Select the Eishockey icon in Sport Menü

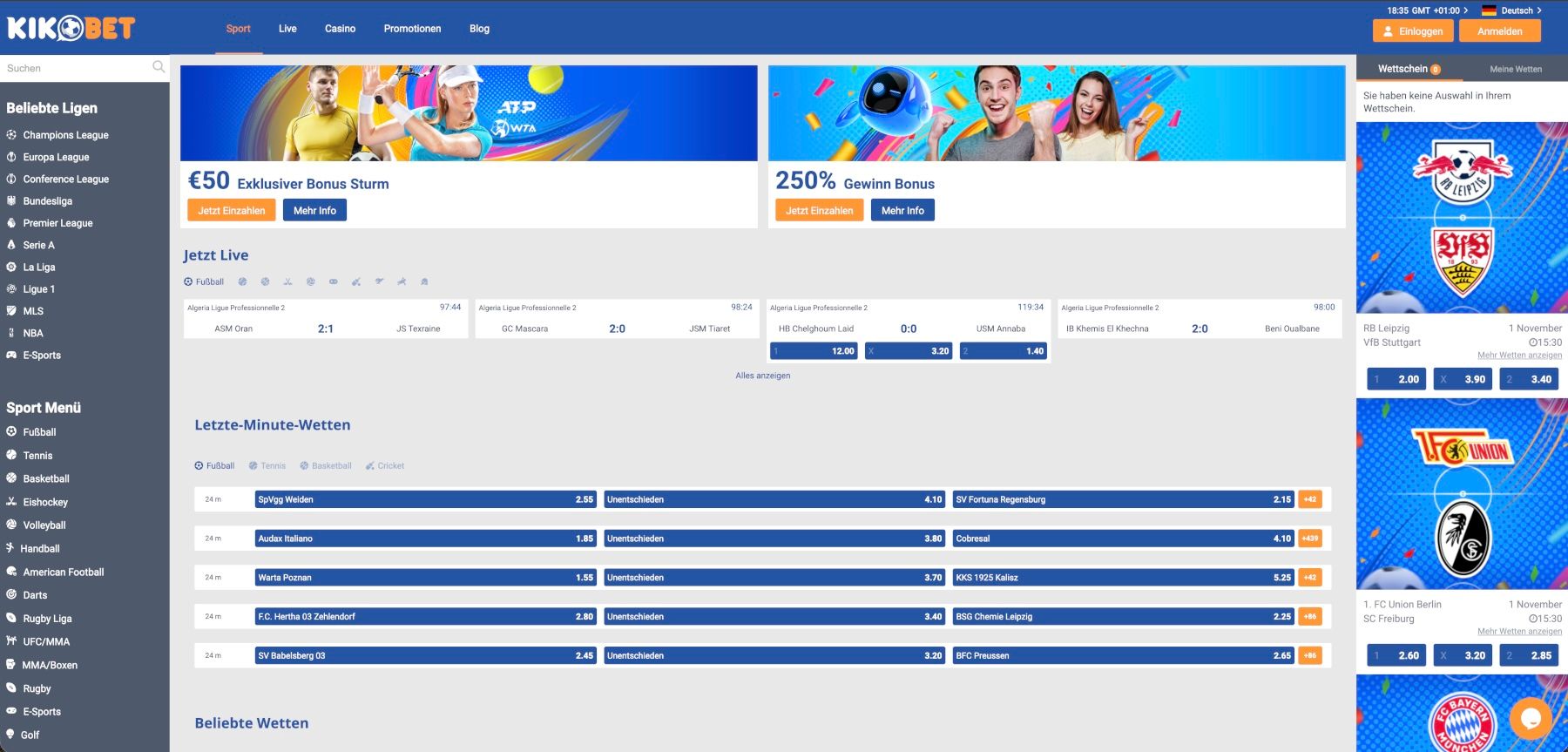[x=11, y=502]
